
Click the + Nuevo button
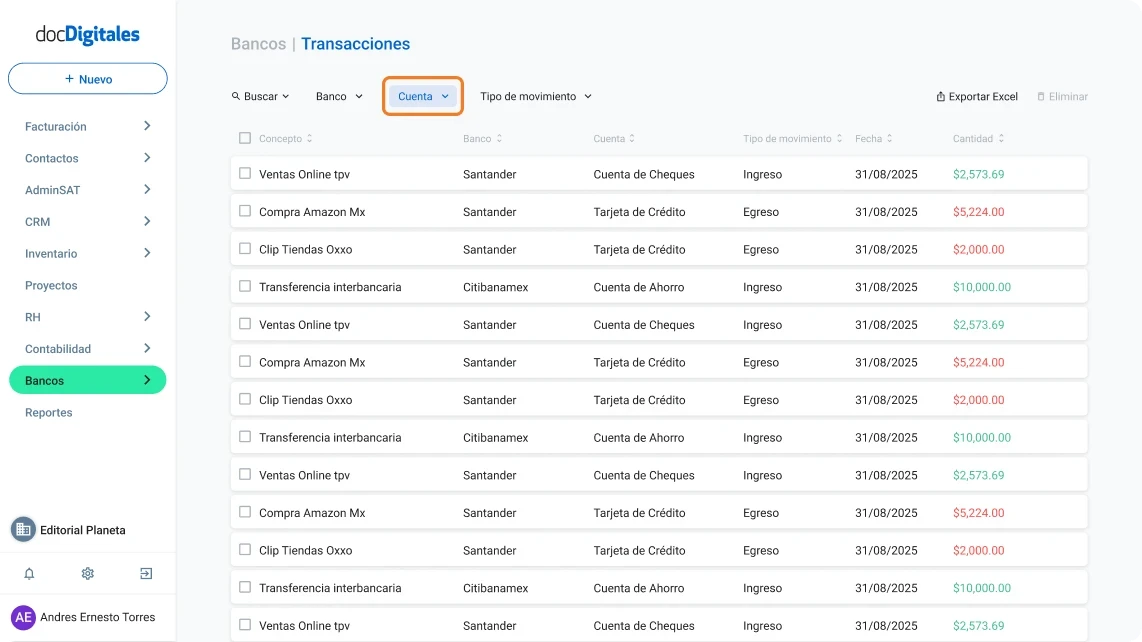point(87,79)
